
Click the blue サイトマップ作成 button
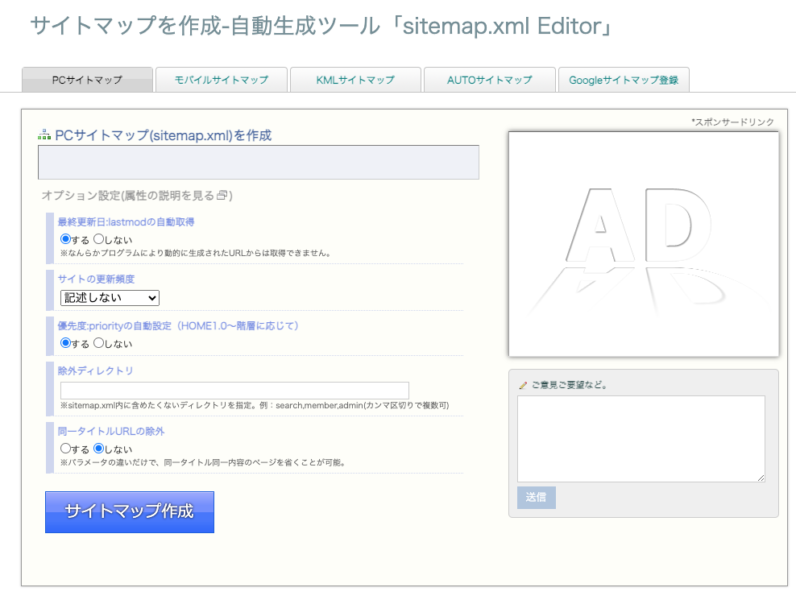[x=129, y=512]
